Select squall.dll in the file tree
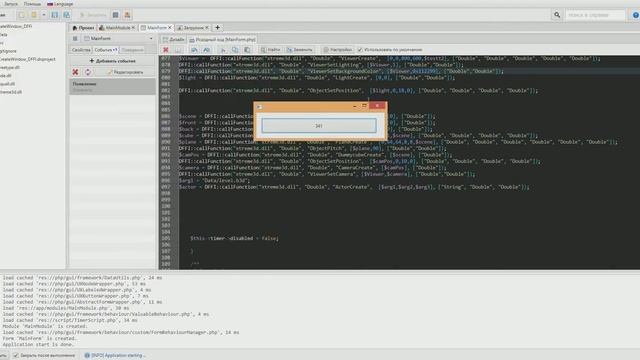640x360 pixels. 7,84
